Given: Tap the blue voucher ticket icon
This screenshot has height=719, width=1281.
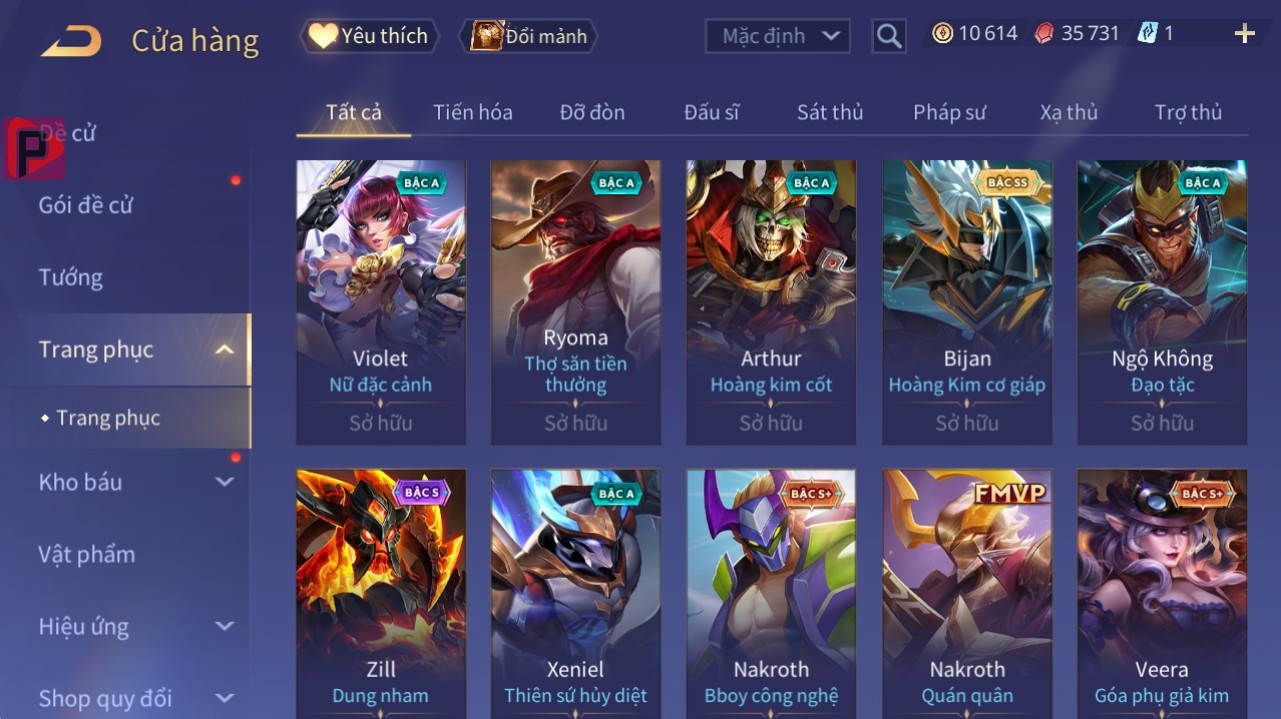Looking at the screenshot, I should (x=1147, y=33).
